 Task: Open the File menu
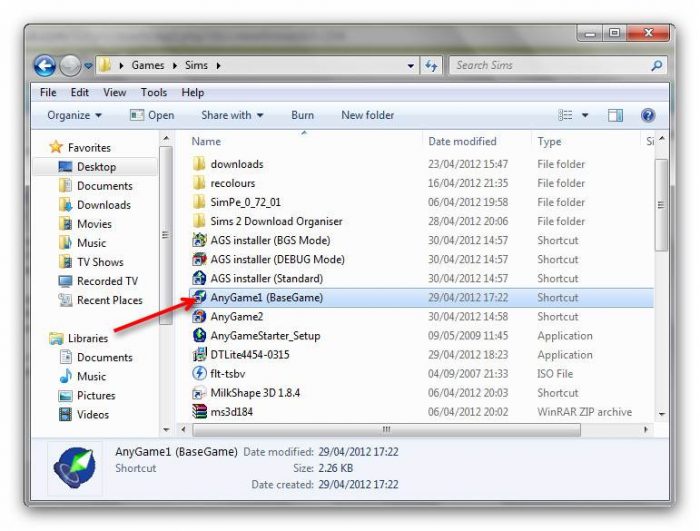pyautogui.click(x=48, y=92)
